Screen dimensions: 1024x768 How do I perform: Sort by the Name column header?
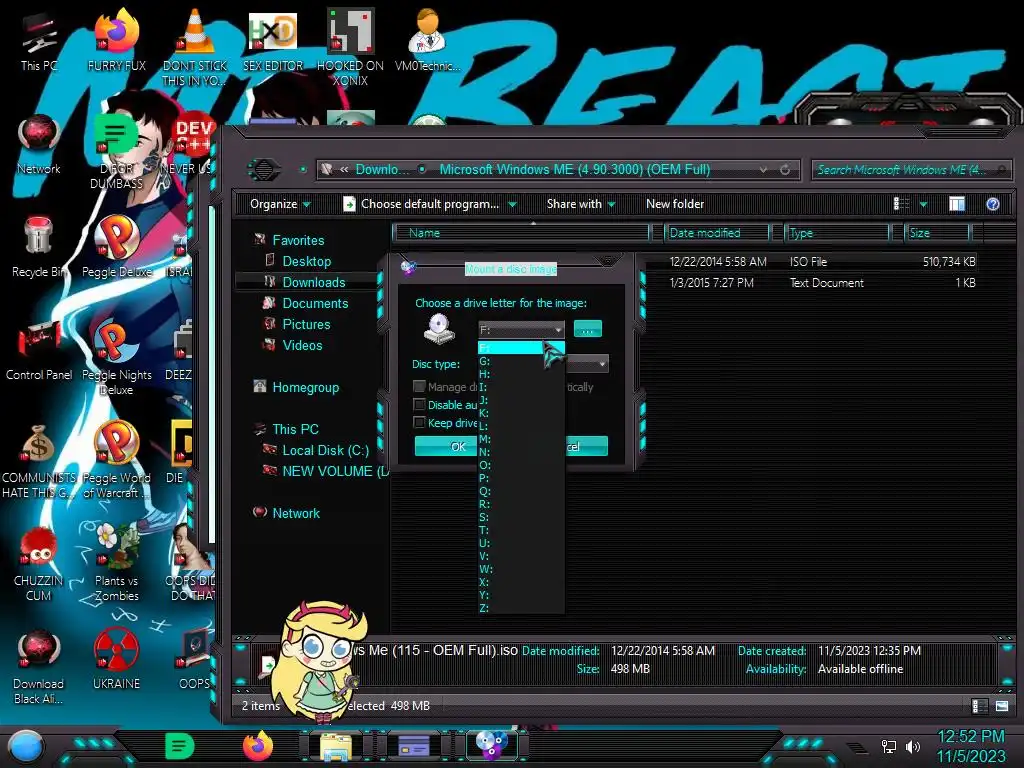coord(521,233)
